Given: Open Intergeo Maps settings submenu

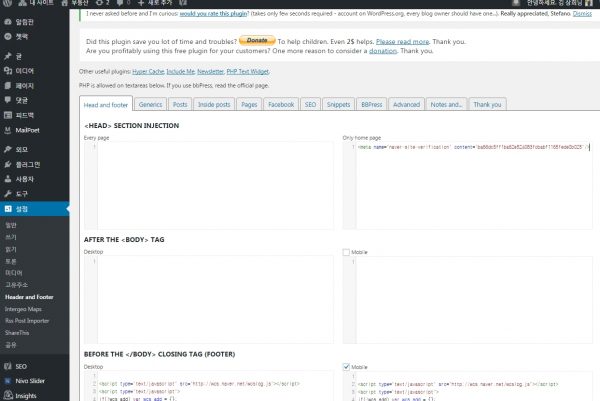Looking at the screenshot, I should coord(23,309).
